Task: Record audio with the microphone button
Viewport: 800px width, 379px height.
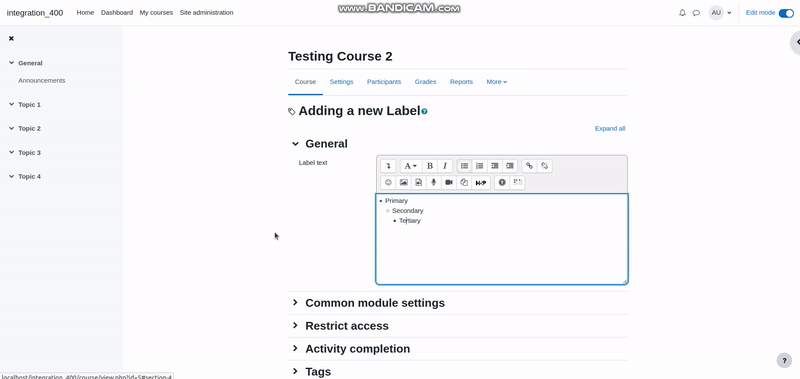Action: pos(434,183)
